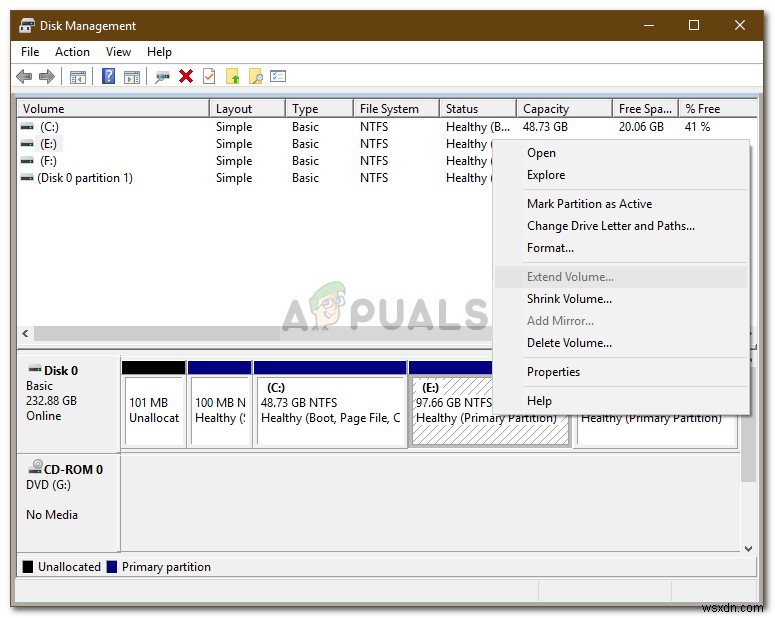Click the red X Delete toolbar icon
Viewport: 775px width, 618px height.
[x=186, y=77]
